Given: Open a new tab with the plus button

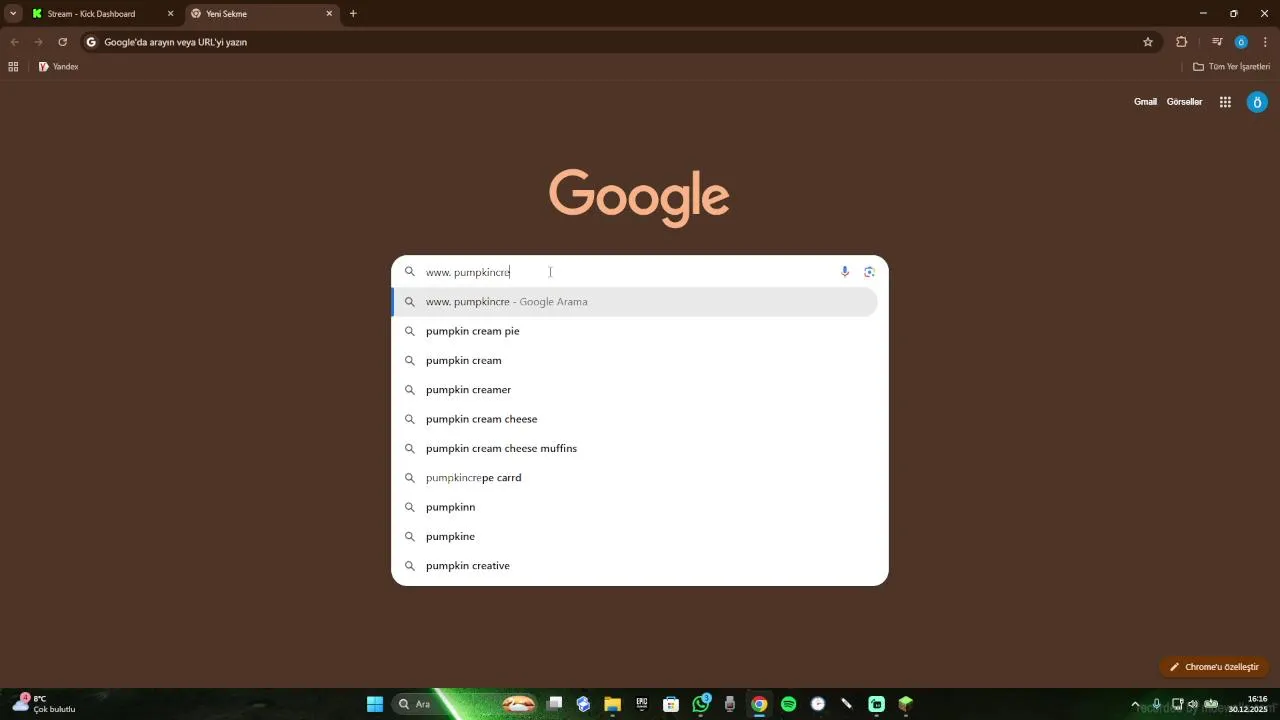Looking at the screenshot, I should [x=353, y=14].
